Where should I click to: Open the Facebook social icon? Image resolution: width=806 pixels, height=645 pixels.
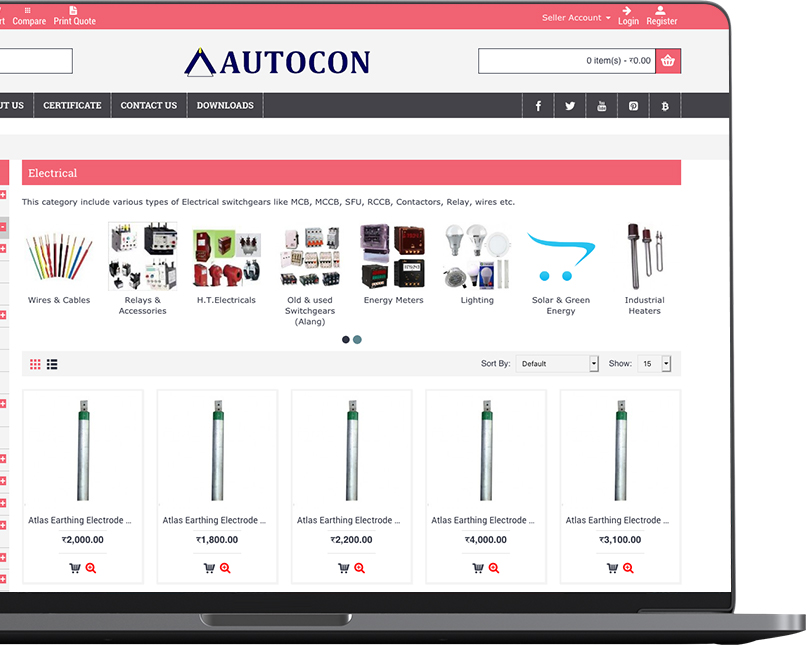click(538, 106)
